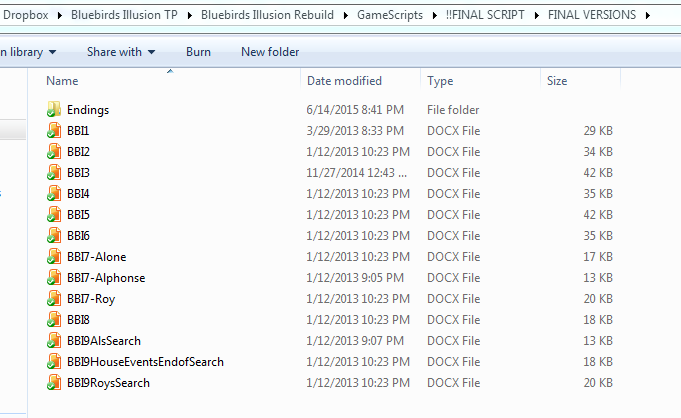Select the BBI2 document icon

pyautogui.click(x=54, y=152)
